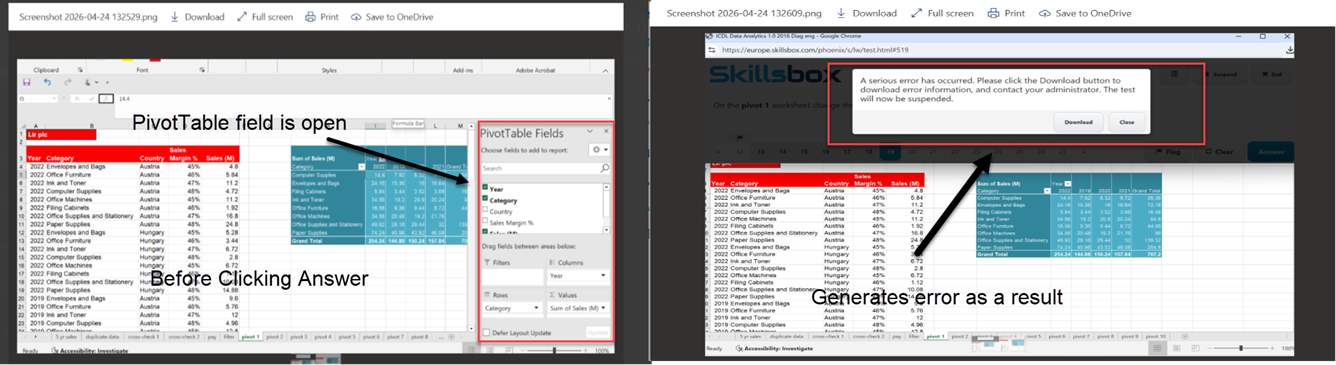Click the Save icon in Excel quick access toolbar

(26, 83)
